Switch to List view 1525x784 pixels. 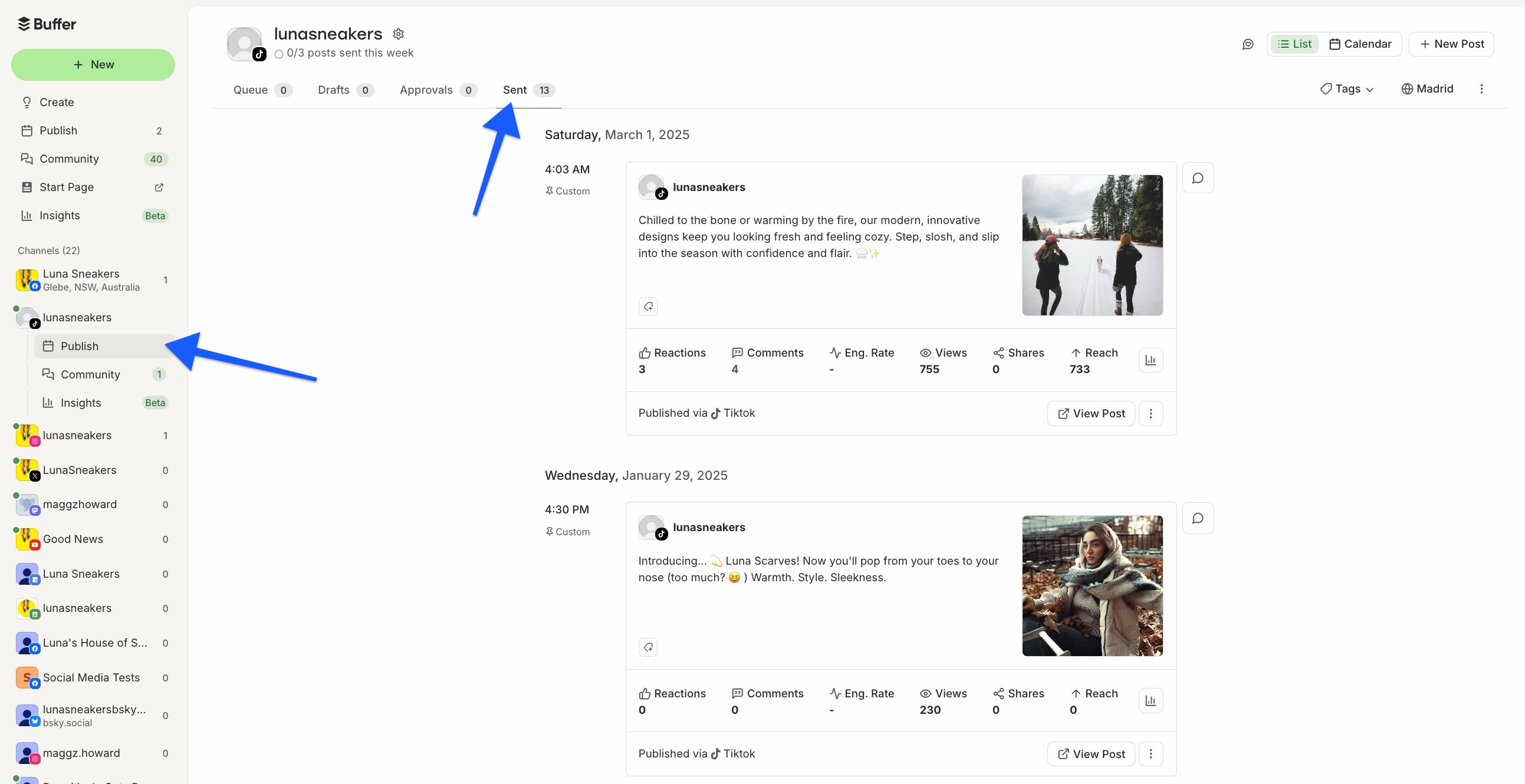1294,44
